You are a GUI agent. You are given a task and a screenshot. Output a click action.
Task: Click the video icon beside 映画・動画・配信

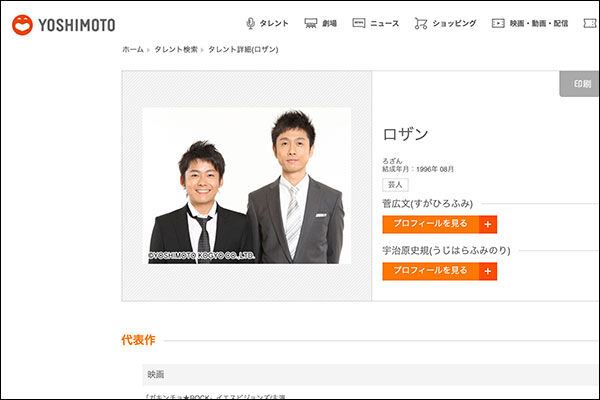point(498,23)
